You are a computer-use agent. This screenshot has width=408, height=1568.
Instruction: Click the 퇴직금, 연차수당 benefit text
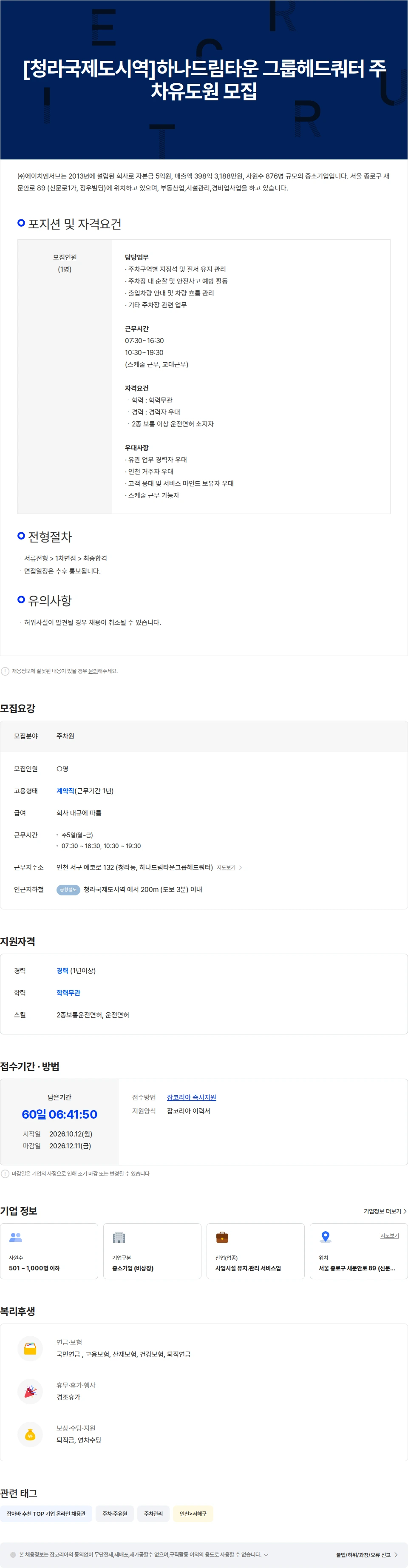point(79,1440)
